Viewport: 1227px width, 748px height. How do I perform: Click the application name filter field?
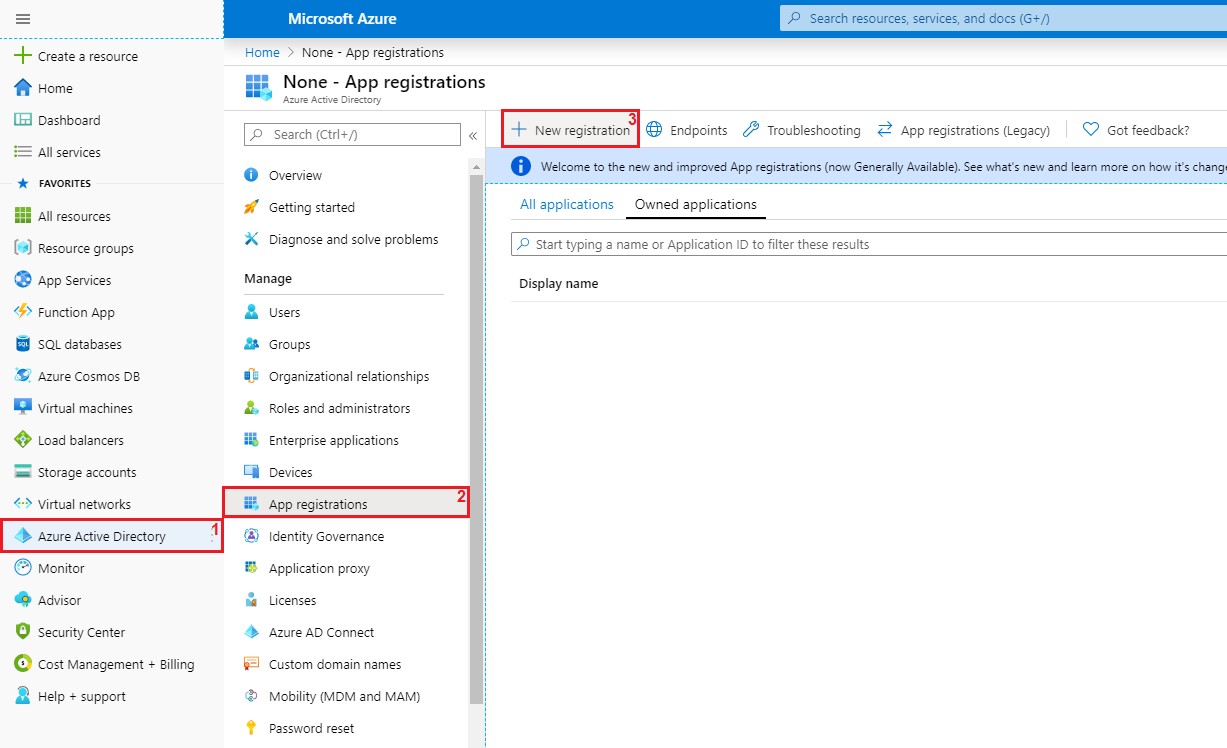[x=869, y=244]
